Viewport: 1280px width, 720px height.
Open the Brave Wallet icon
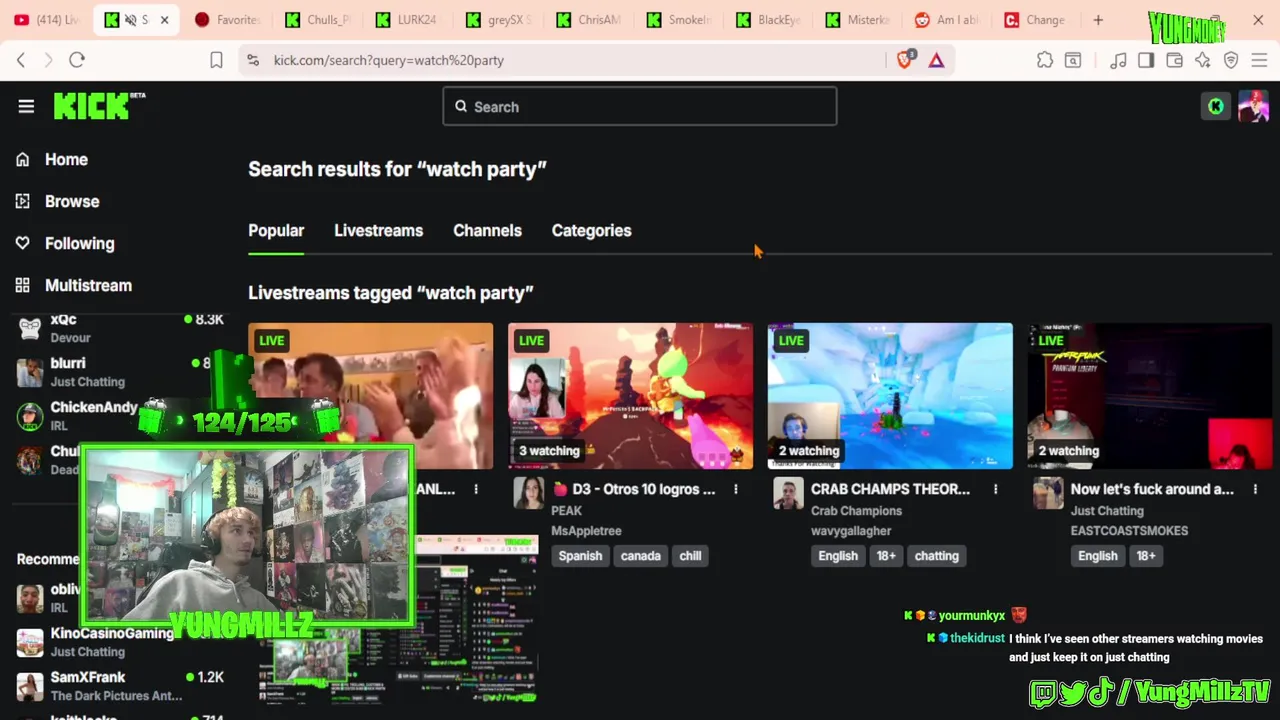1175,60
